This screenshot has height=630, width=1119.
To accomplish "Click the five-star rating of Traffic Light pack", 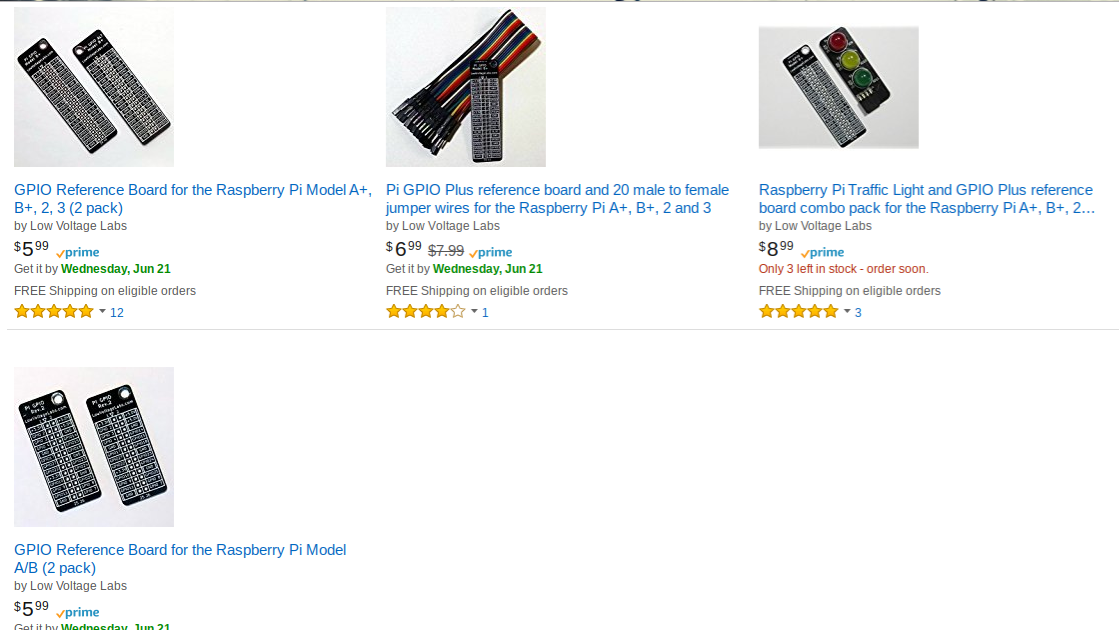I will pos(799,311).
